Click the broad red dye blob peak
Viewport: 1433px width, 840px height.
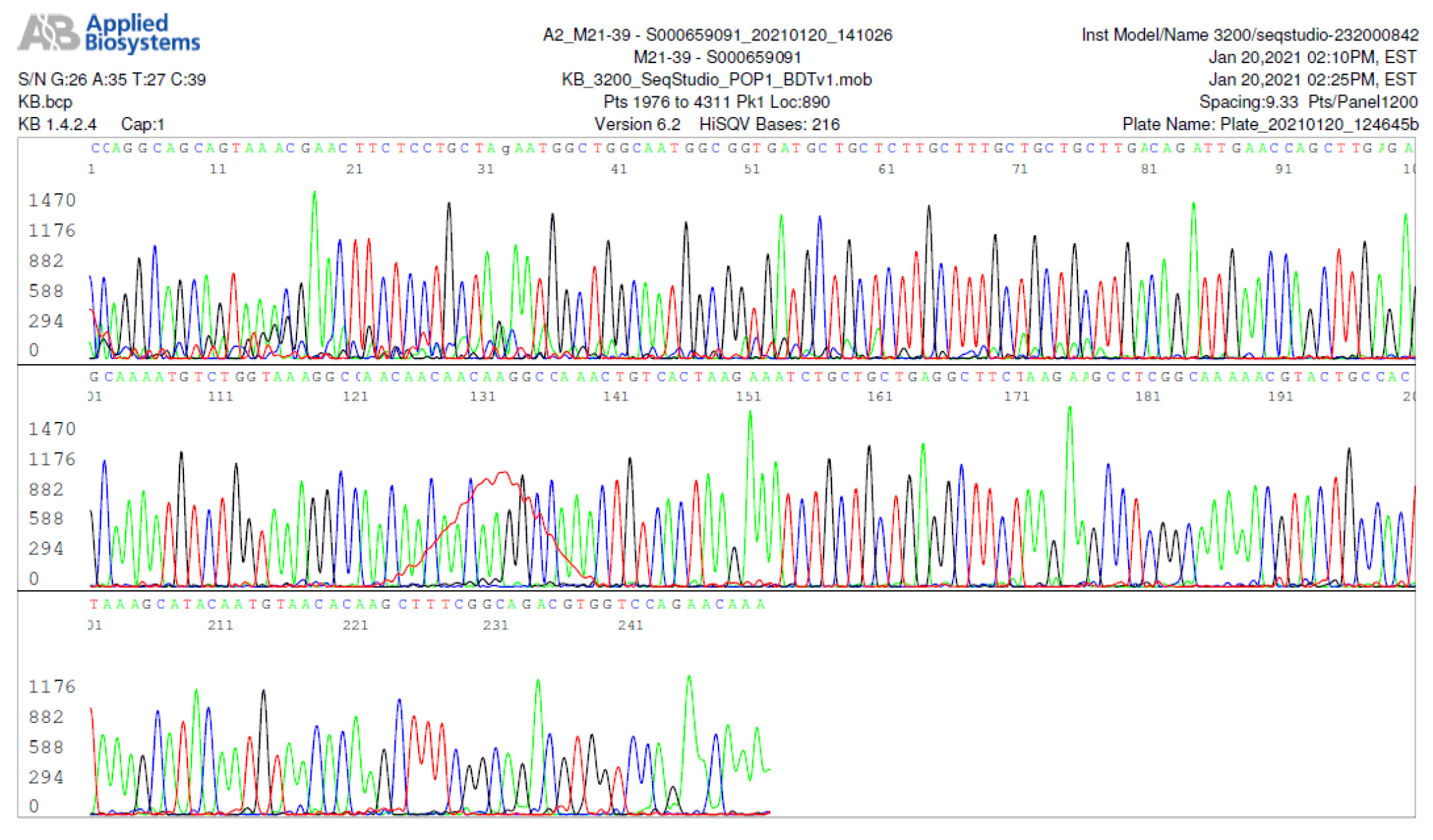(x=502, y=477)
